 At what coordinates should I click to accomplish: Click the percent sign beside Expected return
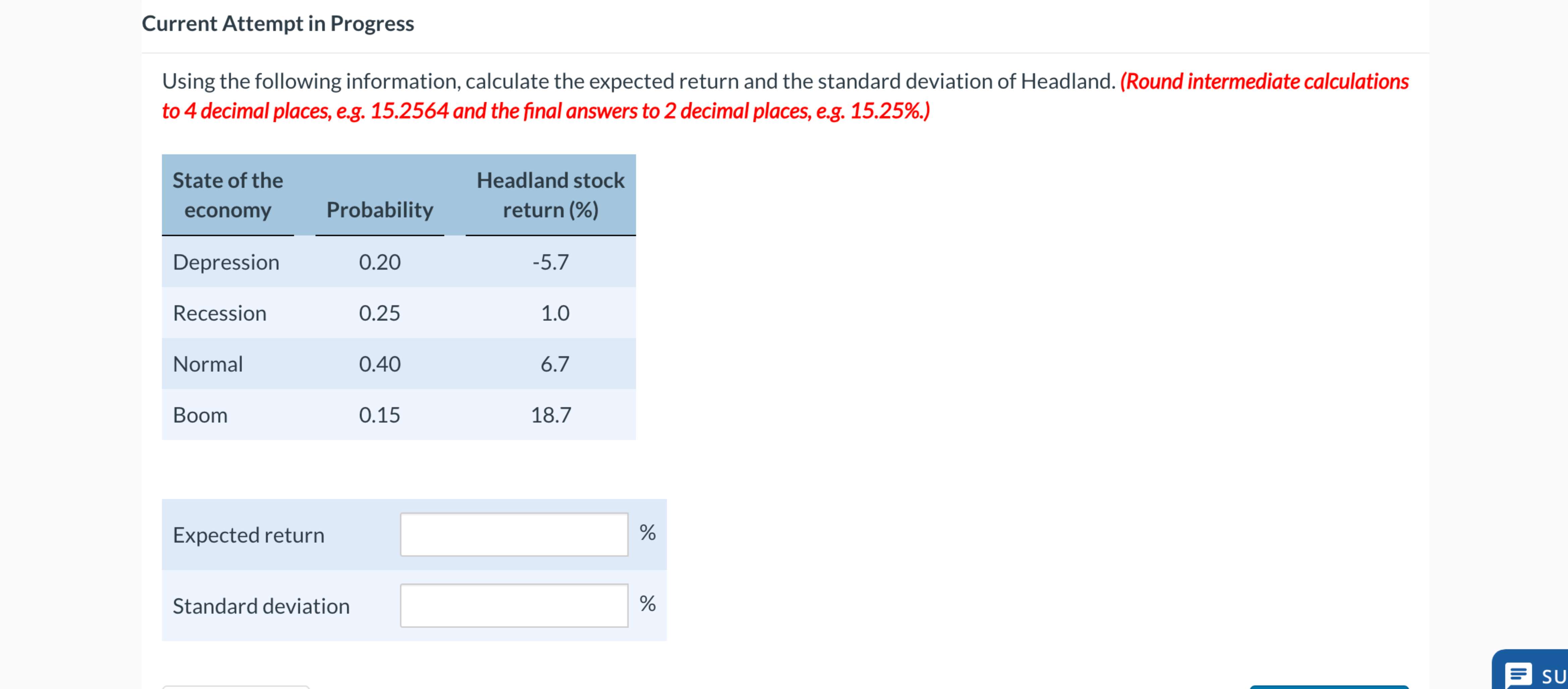tap(648, 534)
